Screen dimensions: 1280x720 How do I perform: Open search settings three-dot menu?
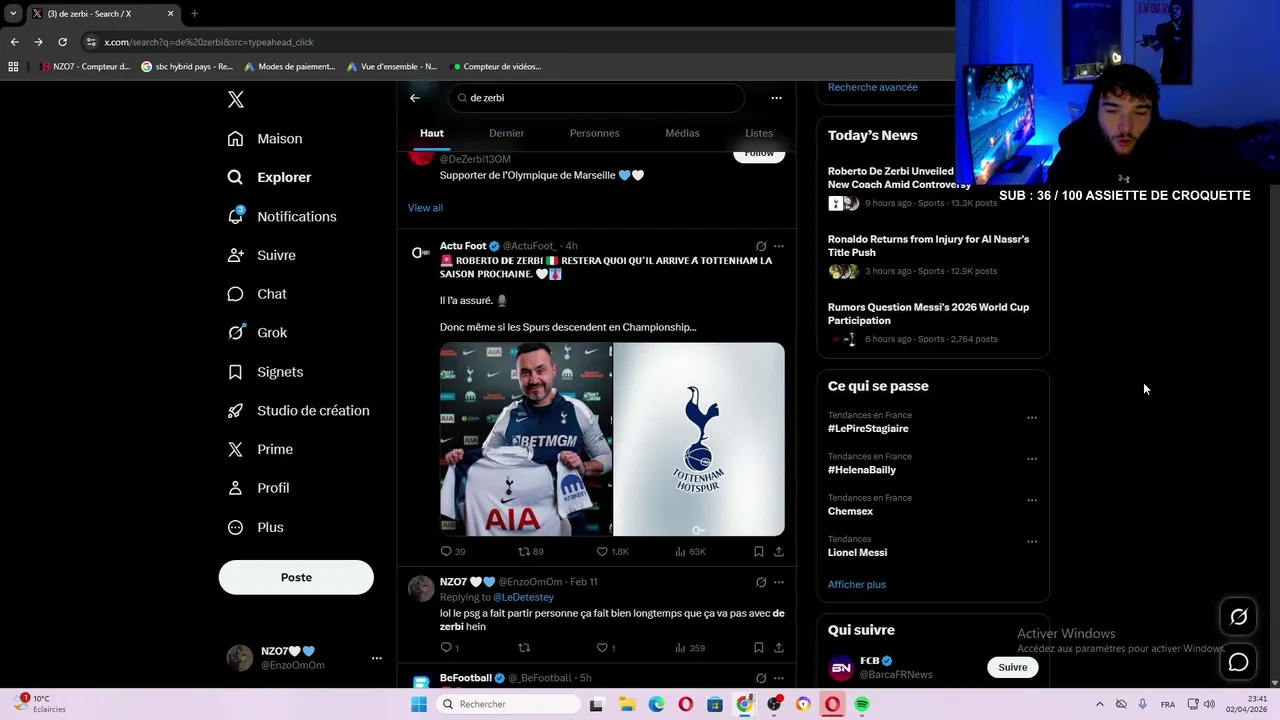pyautogui.click(x=776, y=98)
